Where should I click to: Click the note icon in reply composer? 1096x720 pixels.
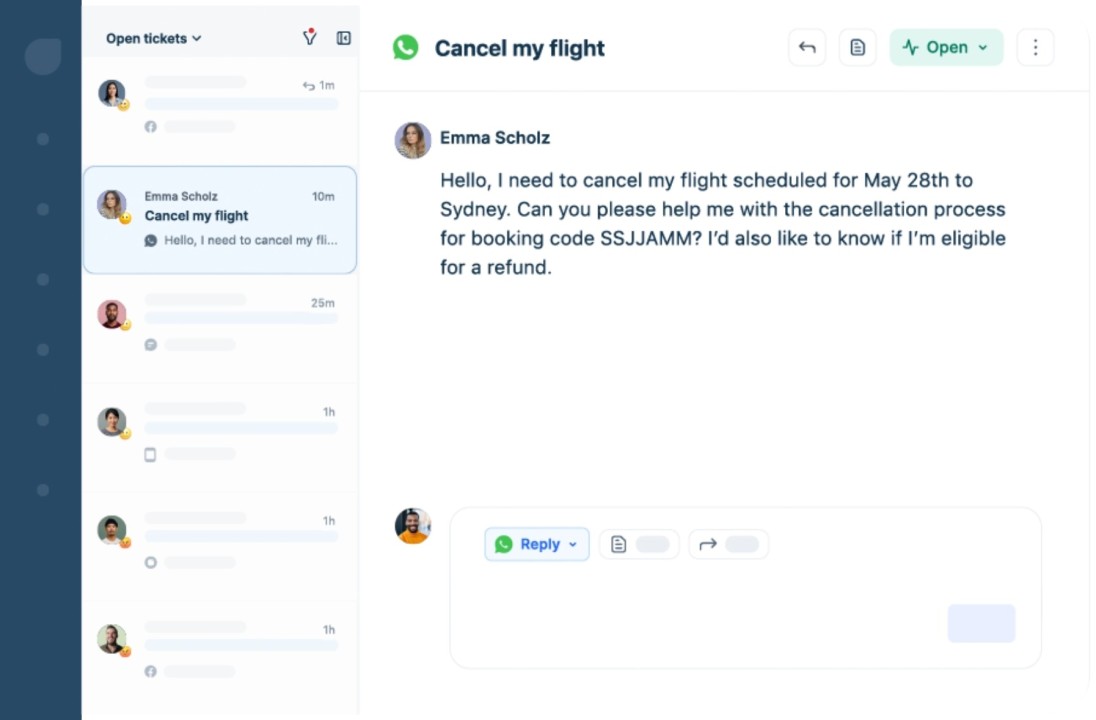pos(619,544)
